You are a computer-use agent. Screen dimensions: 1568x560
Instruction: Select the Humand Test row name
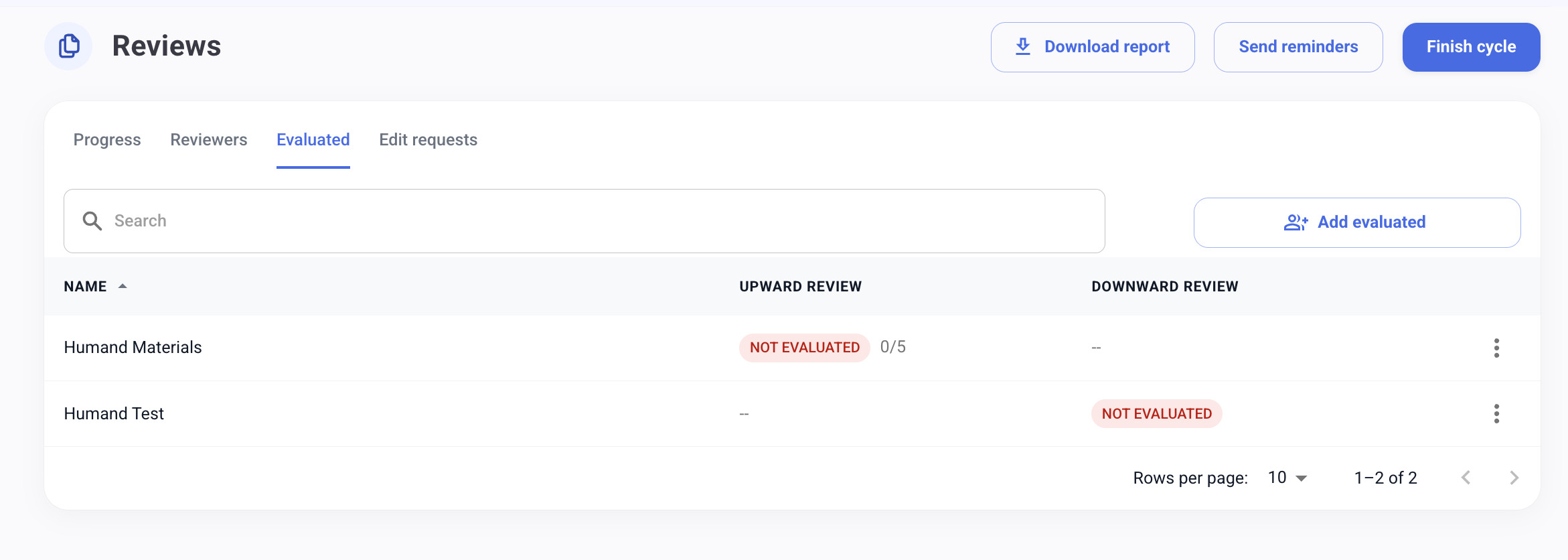coord(114,414)
